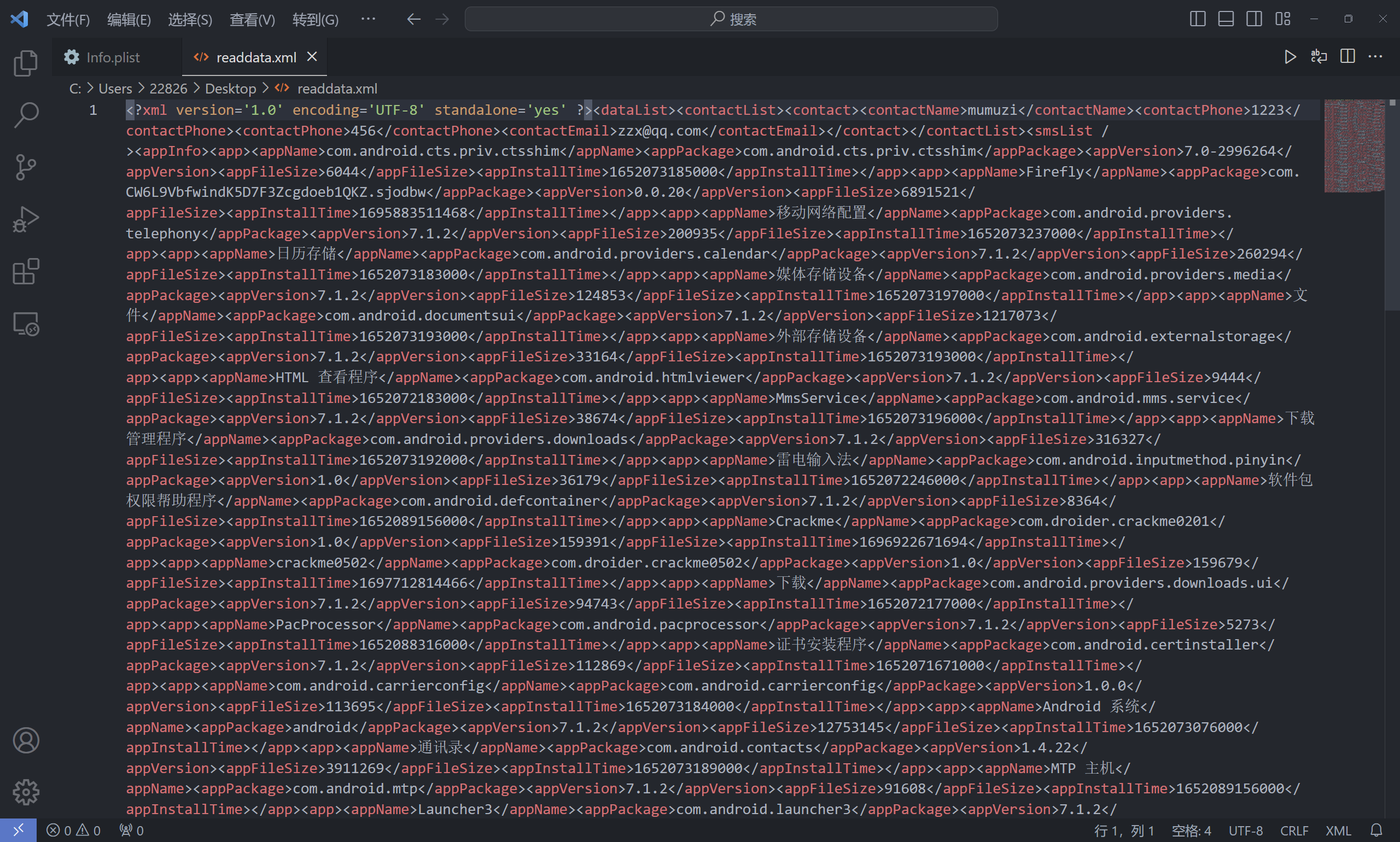Viewport: 1400px width, 842px height.
Task: Click the appName 'Firefly' in code
Action: (1055, 172)
